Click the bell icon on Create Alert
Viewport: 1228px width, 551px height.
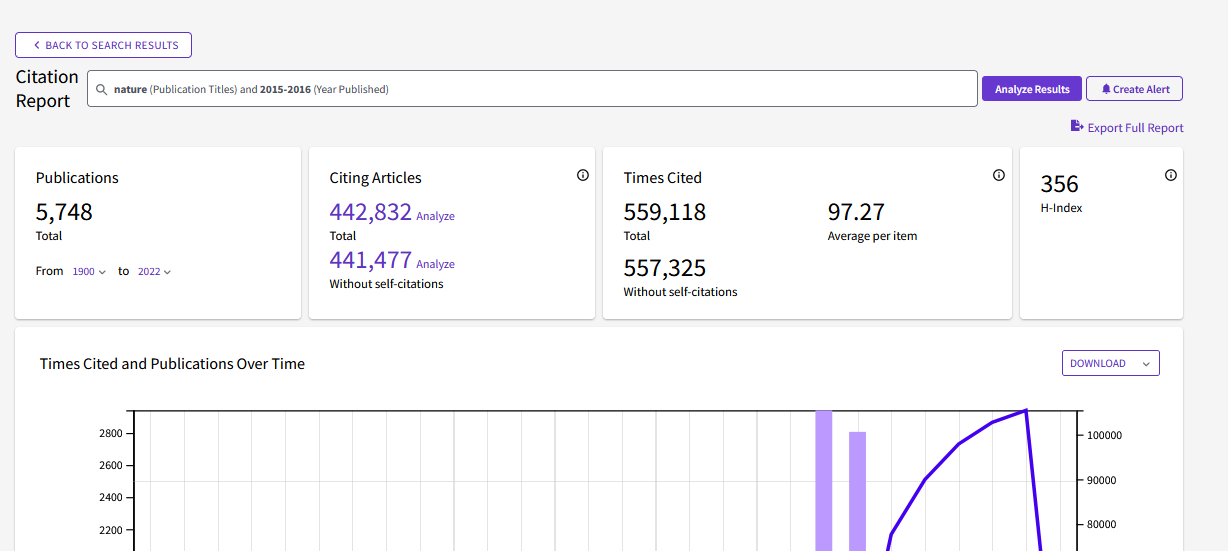pos(1106,89)
